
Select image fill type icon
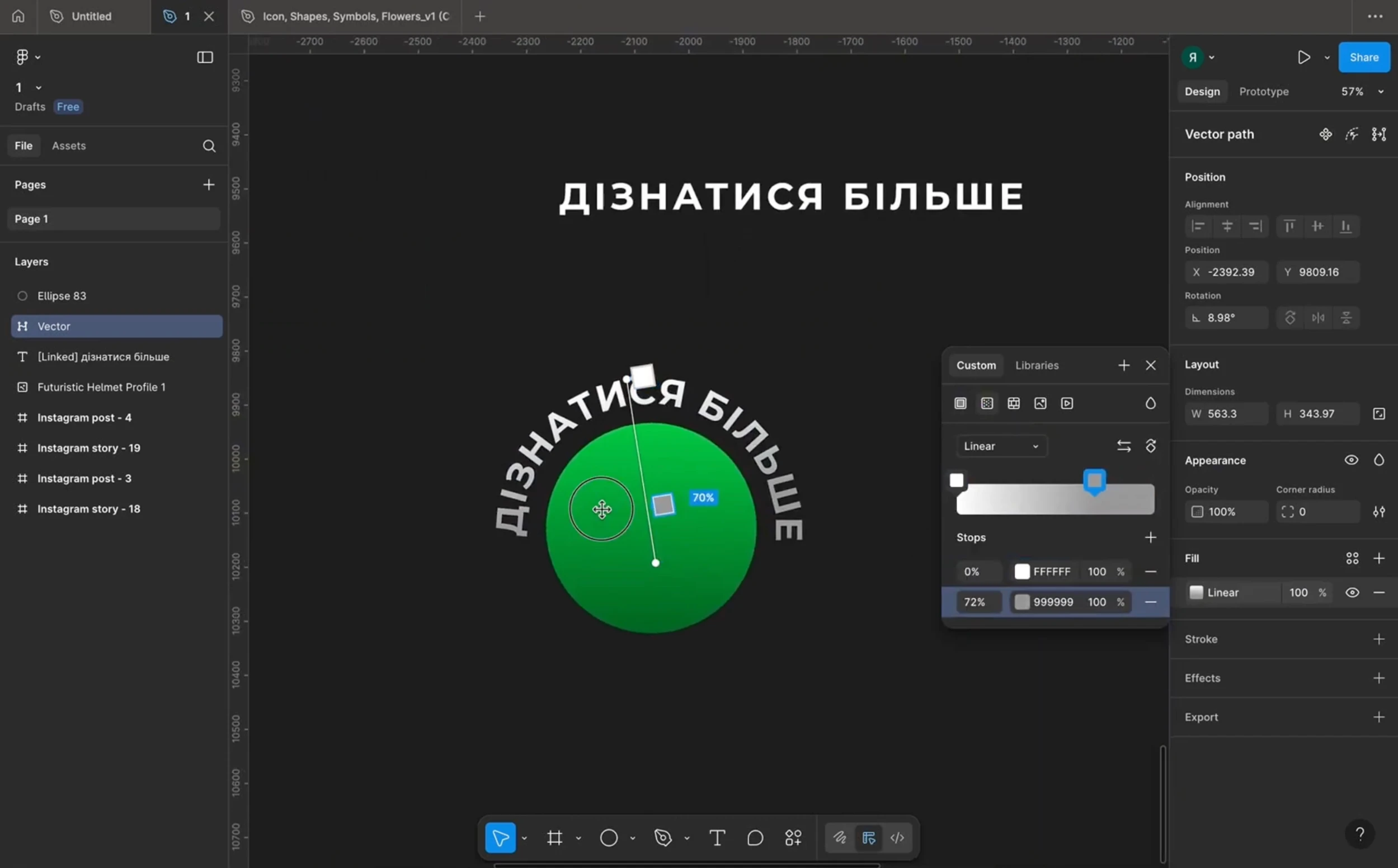(x=1041, y=403)
